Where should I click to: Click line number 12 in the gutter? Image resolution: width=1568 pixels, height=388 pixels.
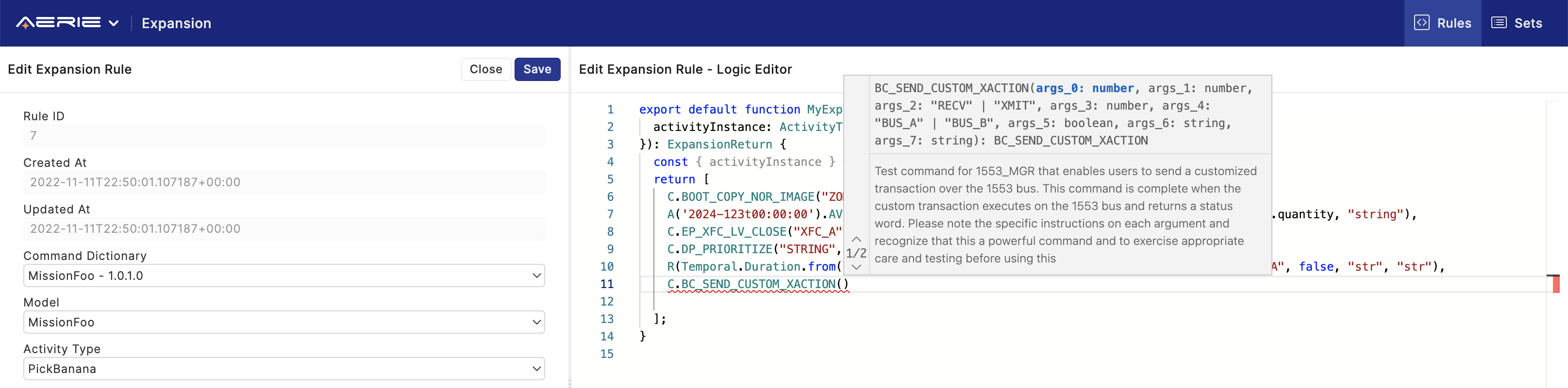pos(606,302)
